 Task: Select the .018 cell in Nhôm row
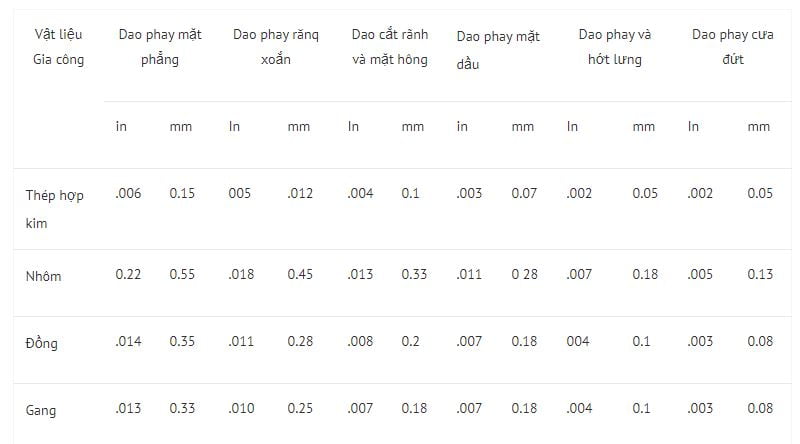[242, 274]
